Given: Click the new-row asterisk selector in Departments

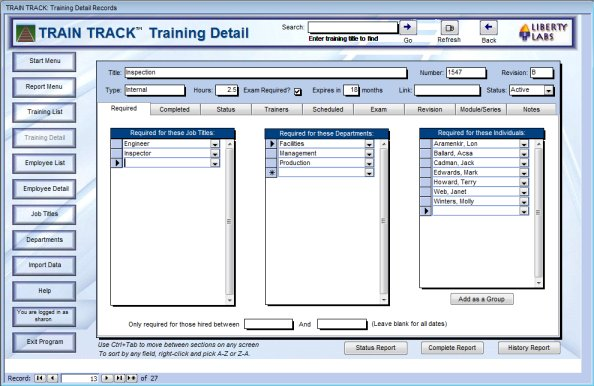Looking at the screenshot, I should (271, 172).
